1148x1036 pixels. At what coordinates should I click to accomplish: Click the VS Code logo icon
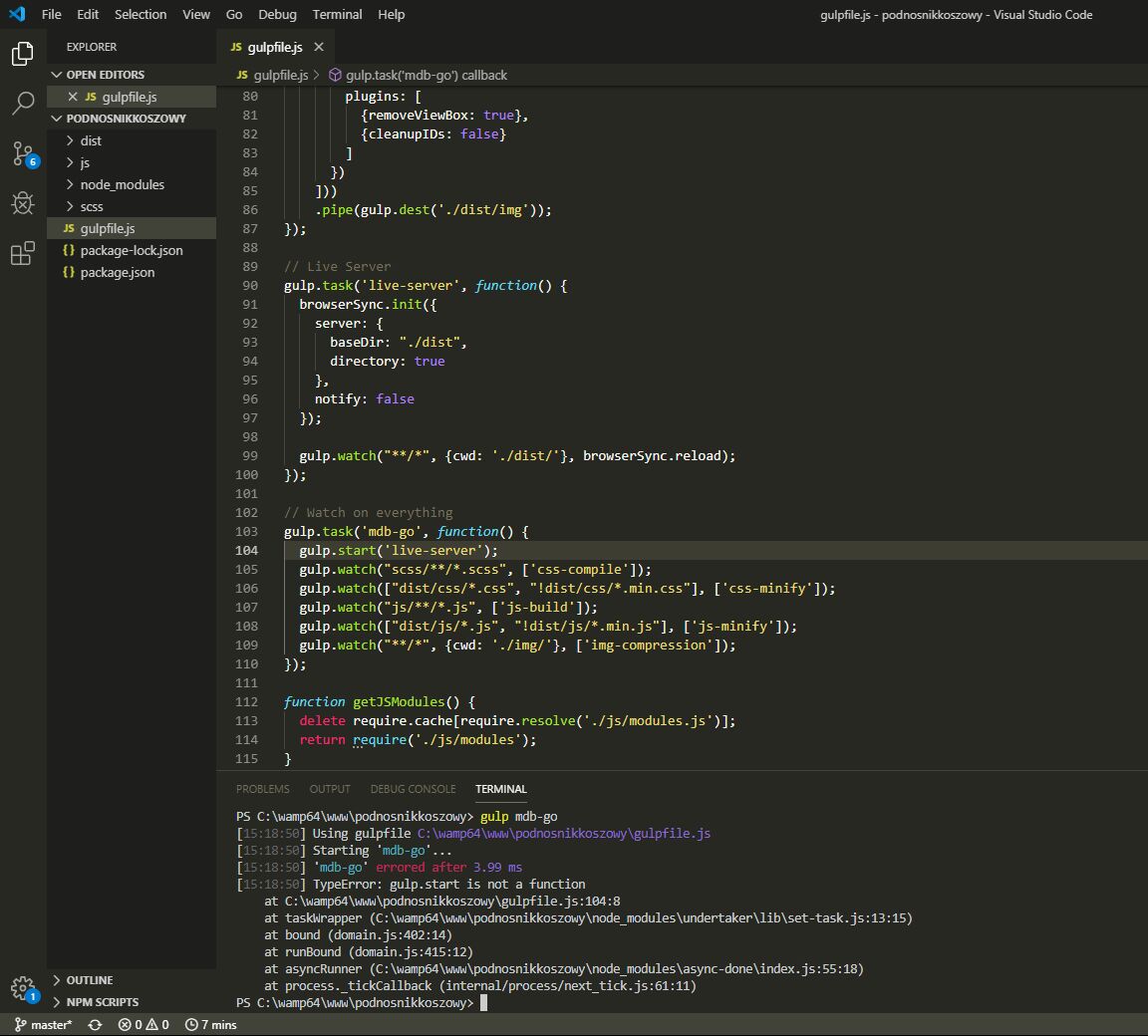point(17,14)
